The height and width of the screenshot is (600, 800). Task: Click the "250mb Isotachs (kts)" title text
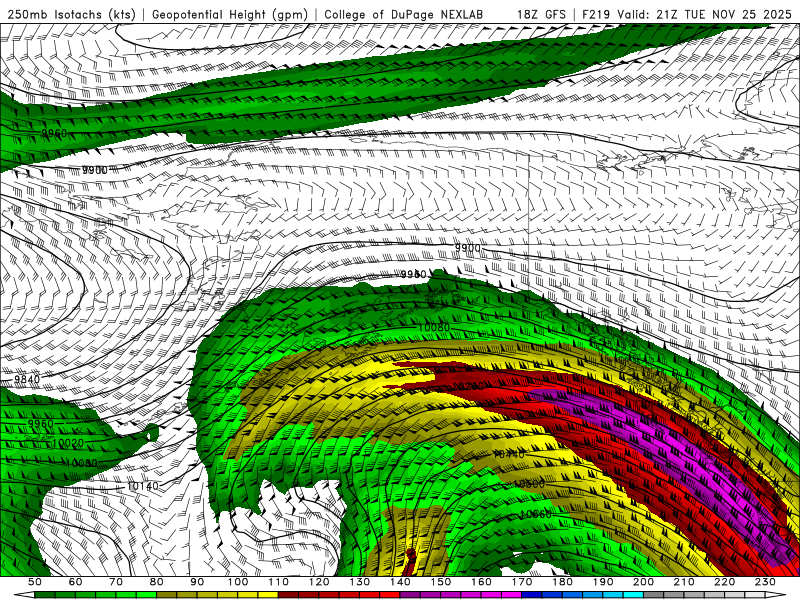tap(71, 14)
